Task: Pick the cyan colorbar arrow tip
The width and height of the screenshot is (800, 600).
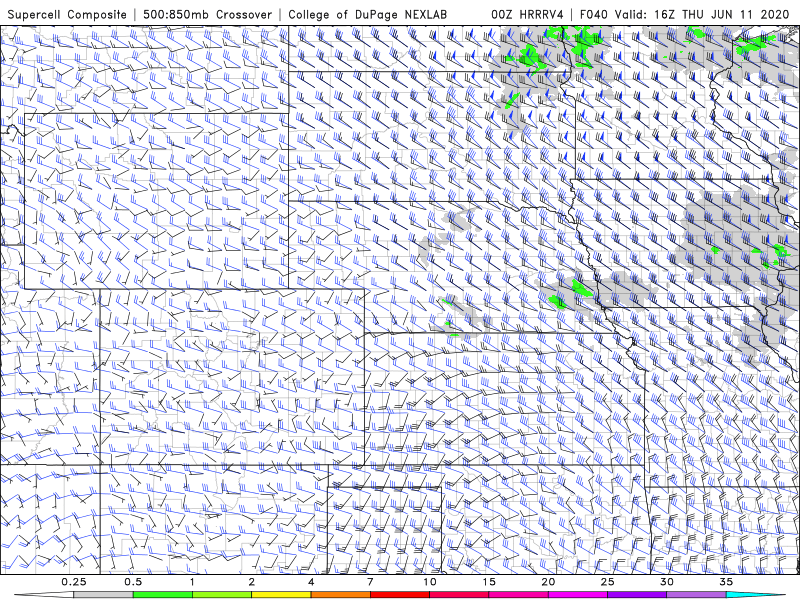Action: click(756, 595)
